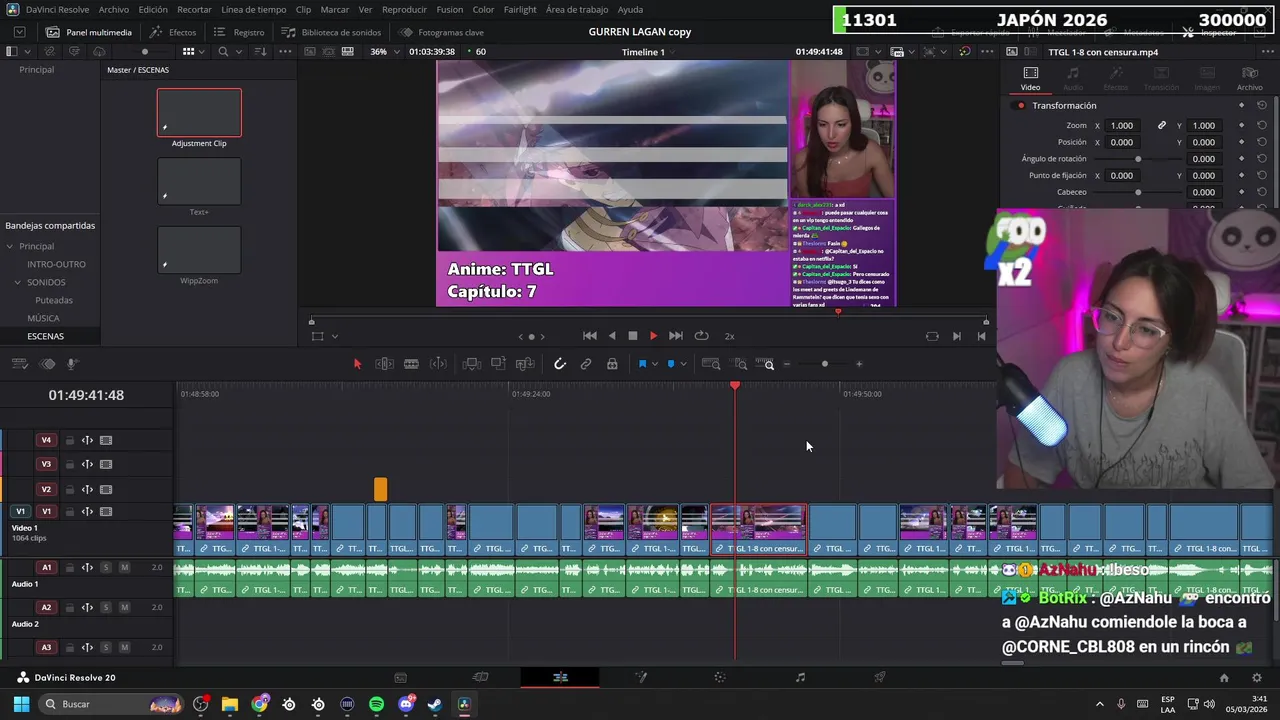Open the Efectos panel
Image resolution: width=1280 pixels, height=720 pixels.
click(x=173, y=32)
